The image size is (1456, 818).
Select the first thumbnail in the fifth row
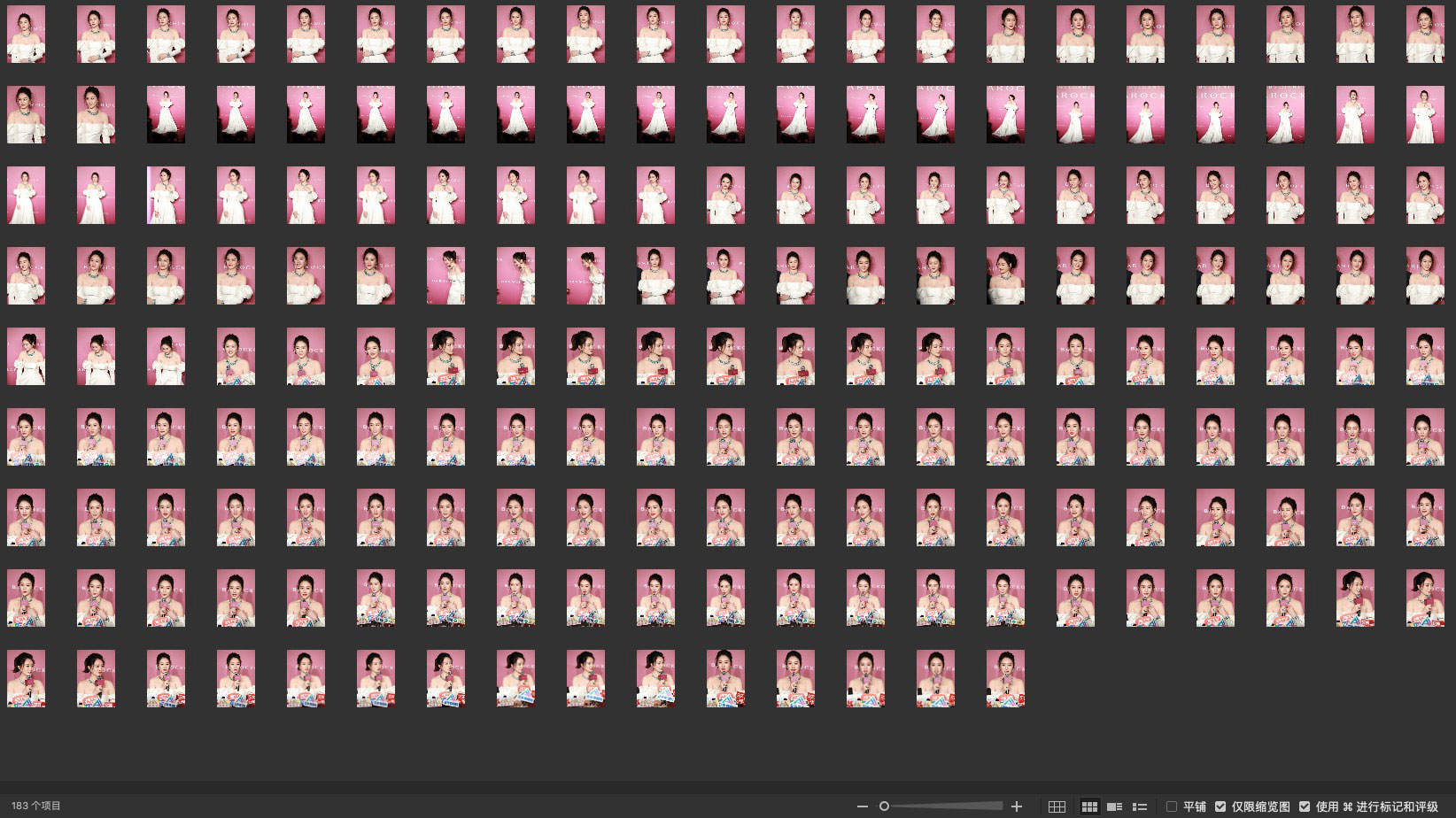[26, 356]
